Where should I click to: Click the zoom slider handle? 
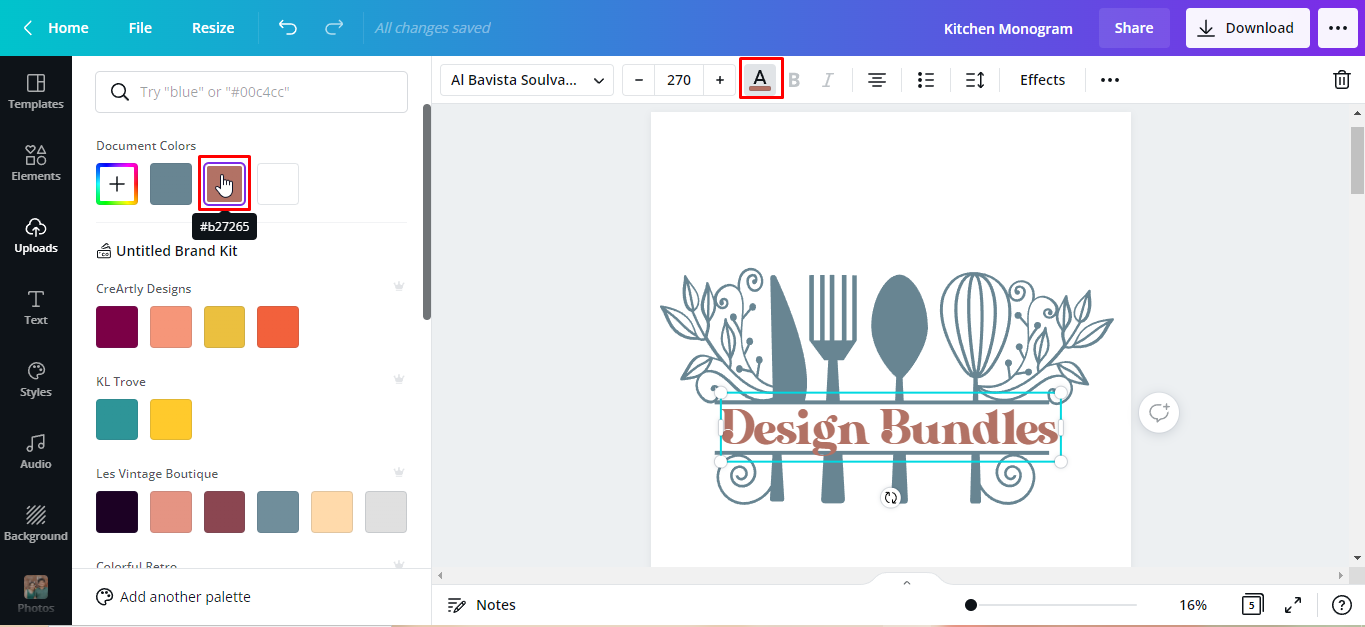click(971, 605)
